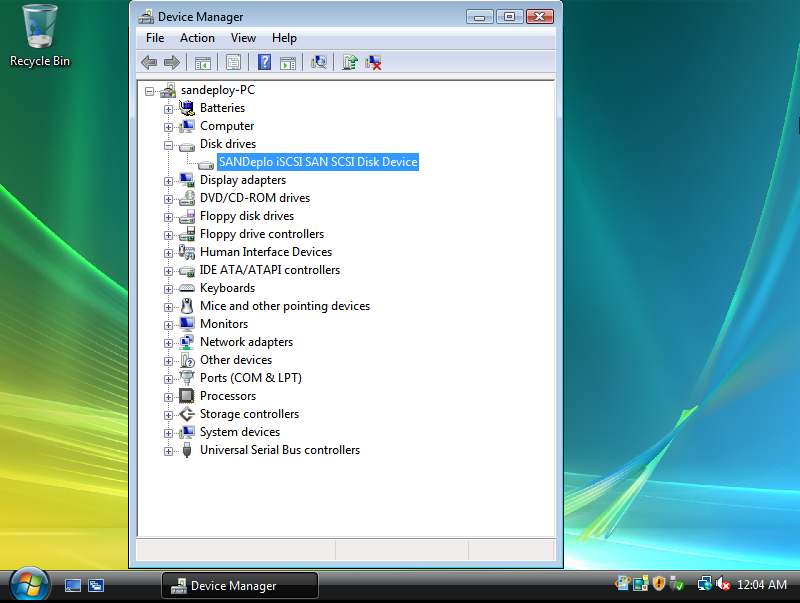Expand the Computer node

point(168,127)
